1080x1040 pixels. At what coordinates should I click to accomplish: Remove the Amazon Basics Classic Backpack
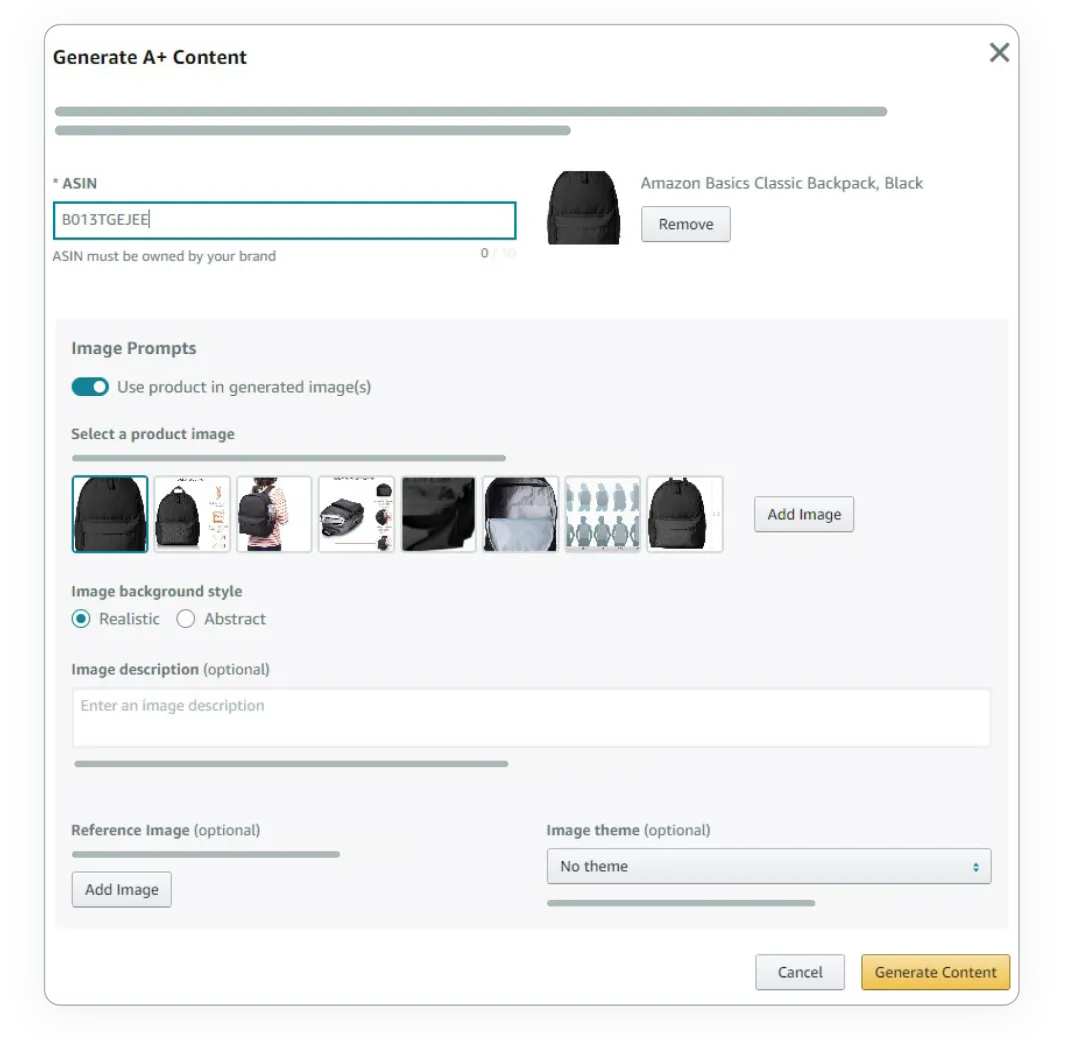pyautogui.click(x=685, y=224)
